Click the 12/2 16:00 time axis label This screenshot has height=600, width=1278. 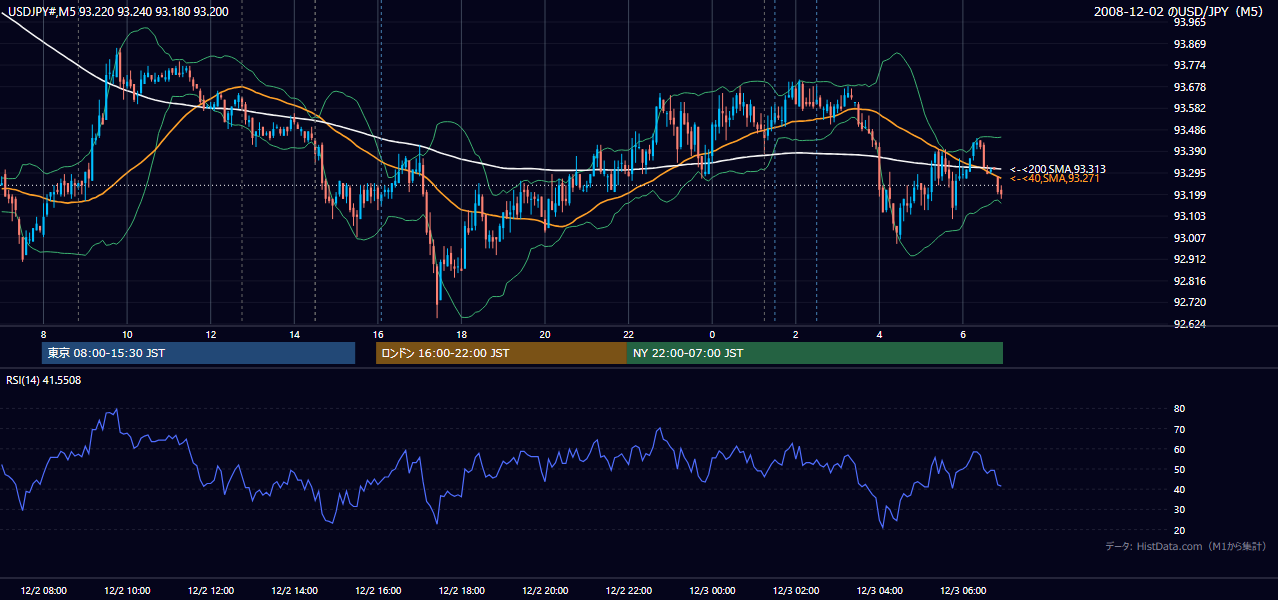378,591
